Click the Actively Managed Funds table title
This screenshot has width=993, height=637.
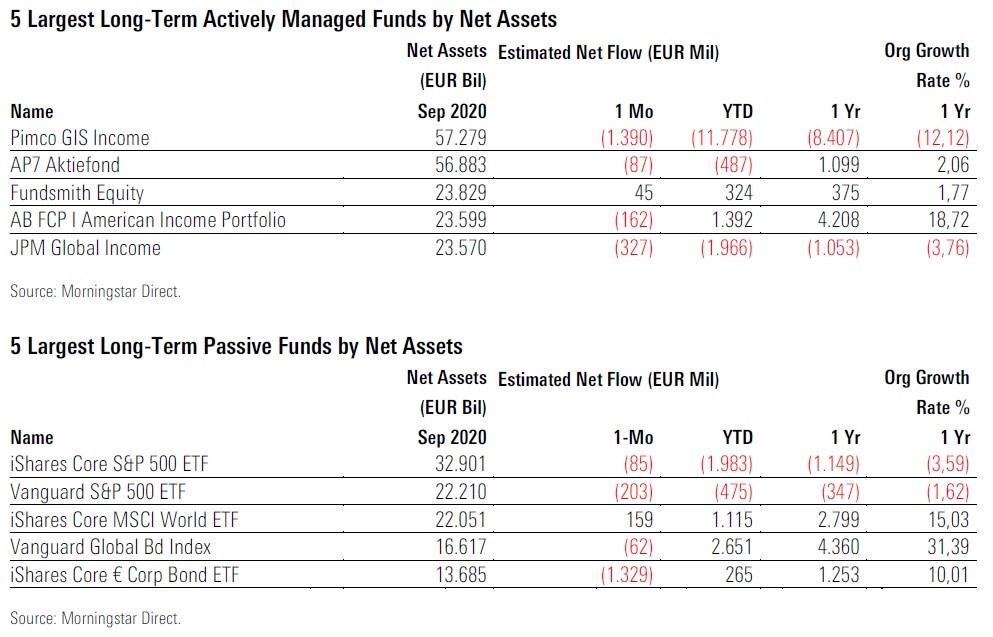coord(284,19)
